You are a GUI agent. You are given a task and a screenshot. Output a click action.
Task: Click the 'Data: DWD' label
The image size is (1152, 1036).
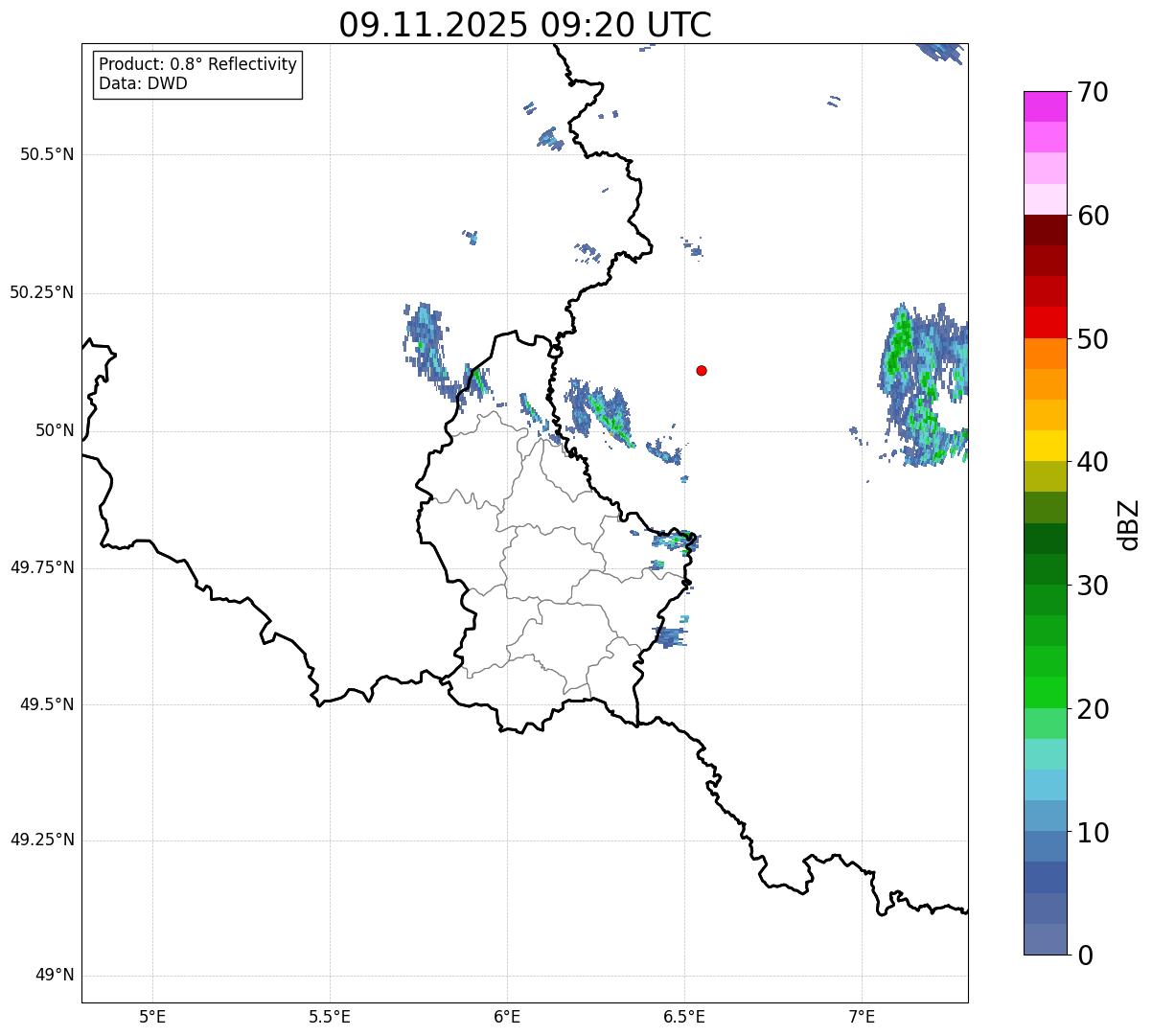(143, 83)
